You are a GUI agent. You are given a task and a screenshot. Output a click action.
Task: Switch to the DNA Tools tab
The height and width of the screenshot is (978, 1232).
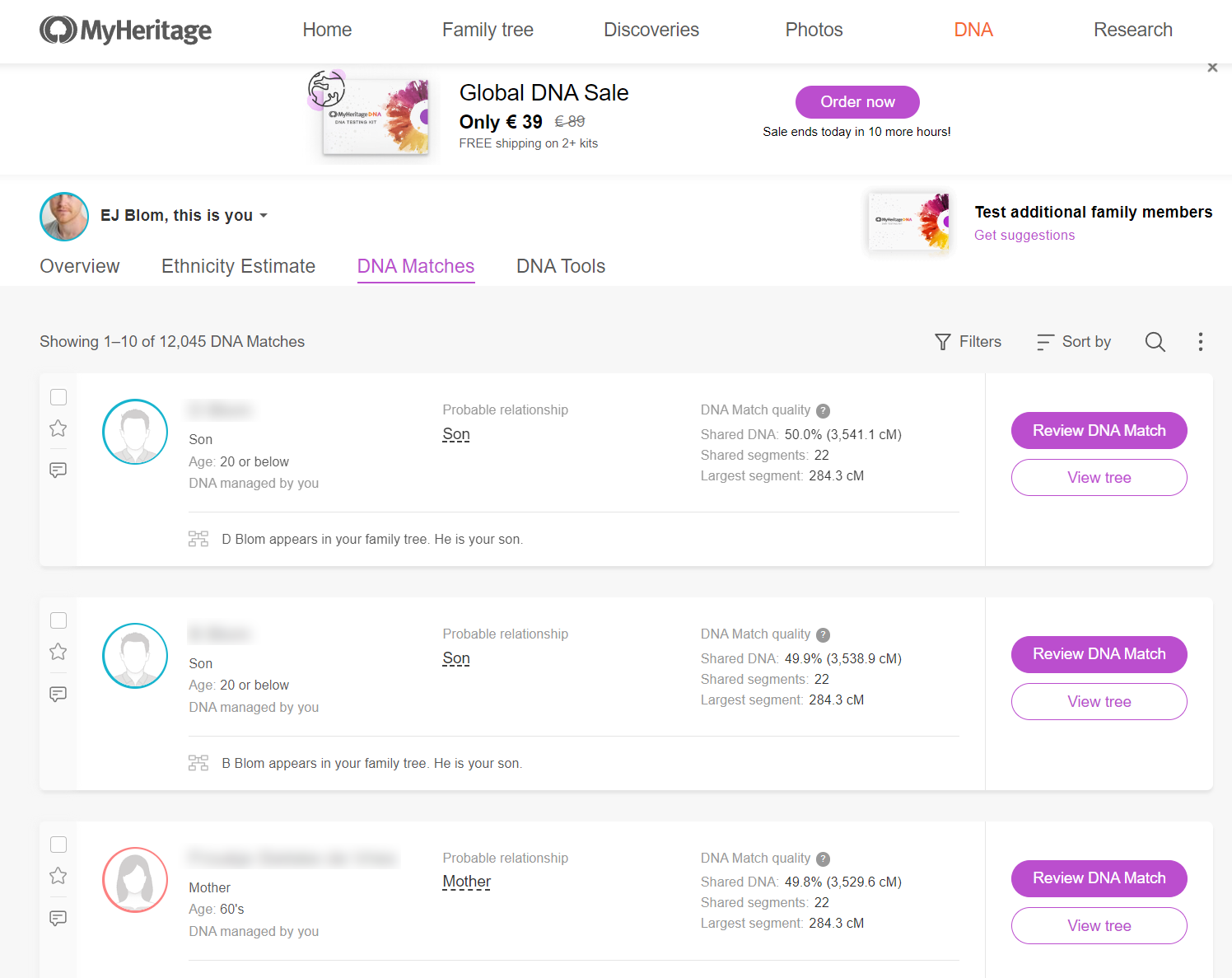click(561, 266)
